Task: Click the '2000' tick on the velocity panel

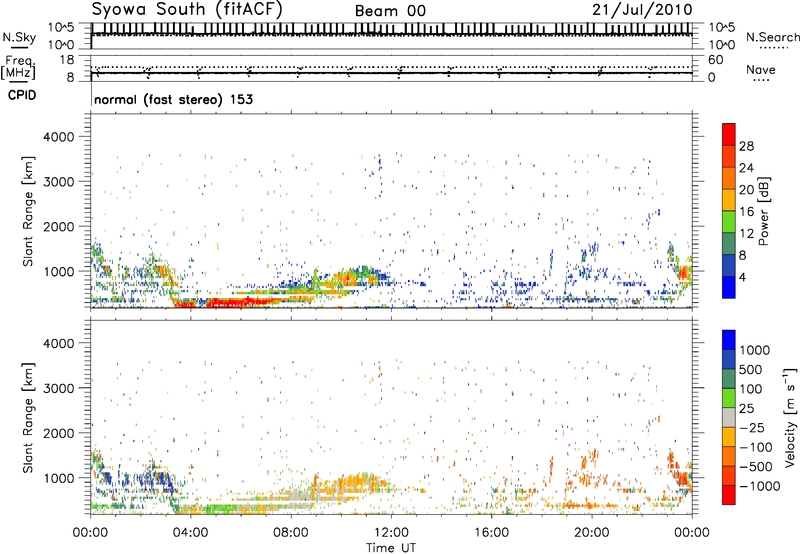Action: pyautogui.click(x=59, y=433)
